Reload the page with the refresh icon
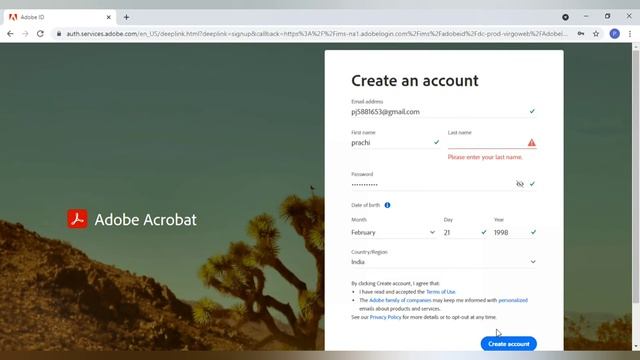Viewport: 640px width, 360px height. coord(40,34)
